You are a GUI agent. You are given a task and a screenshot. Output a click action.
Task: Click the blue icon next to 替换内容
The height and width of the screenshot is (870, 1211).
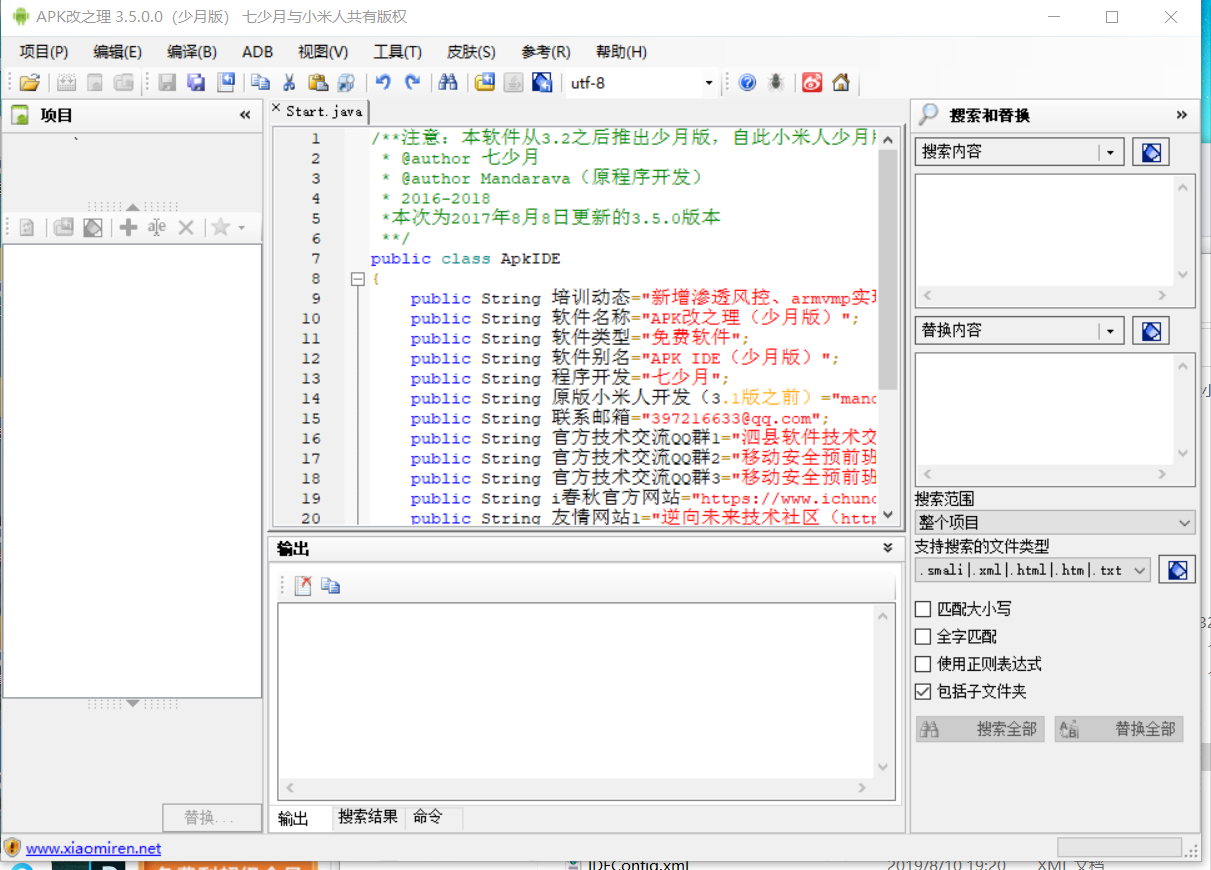pos(1151,330)
